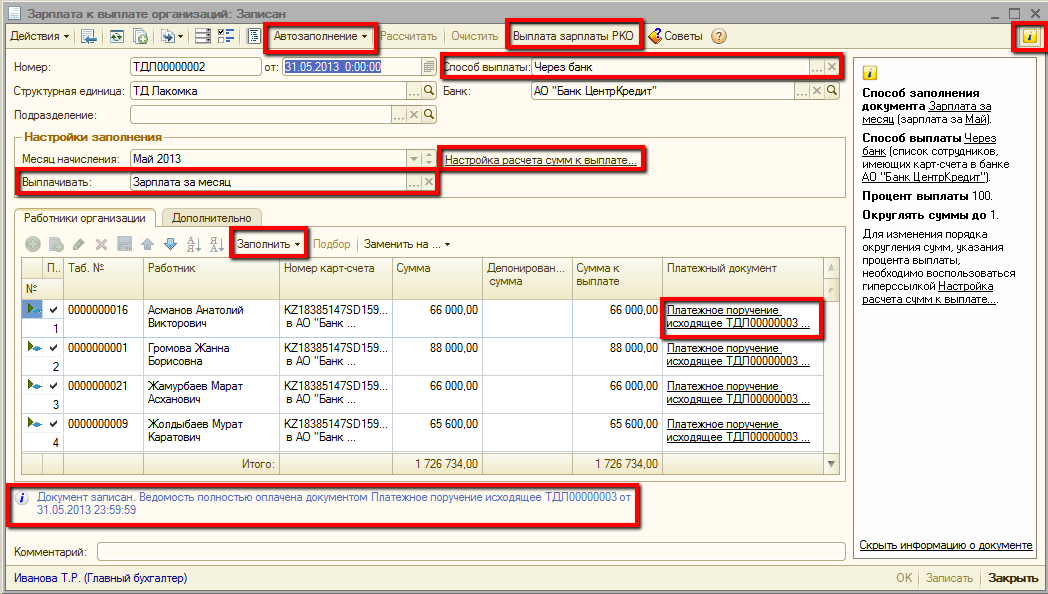Sort table ascending with the А-Я icon
Screen dimensions: 1048x594
pos(194,244)
